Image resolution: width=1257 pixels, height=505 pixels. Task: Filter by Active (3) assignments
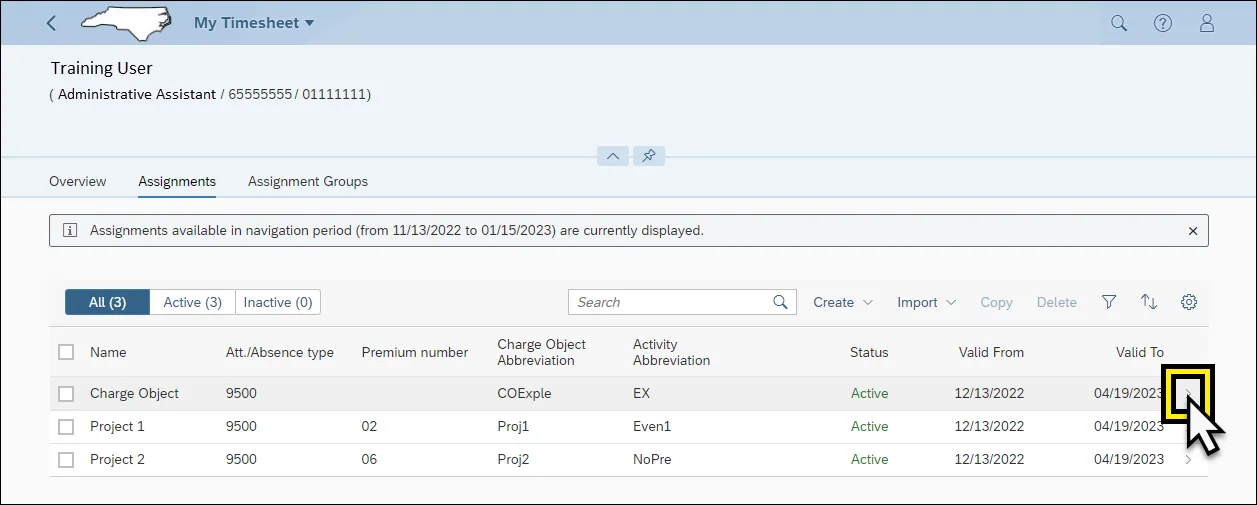pyautogui.click(x=192, y=302)
